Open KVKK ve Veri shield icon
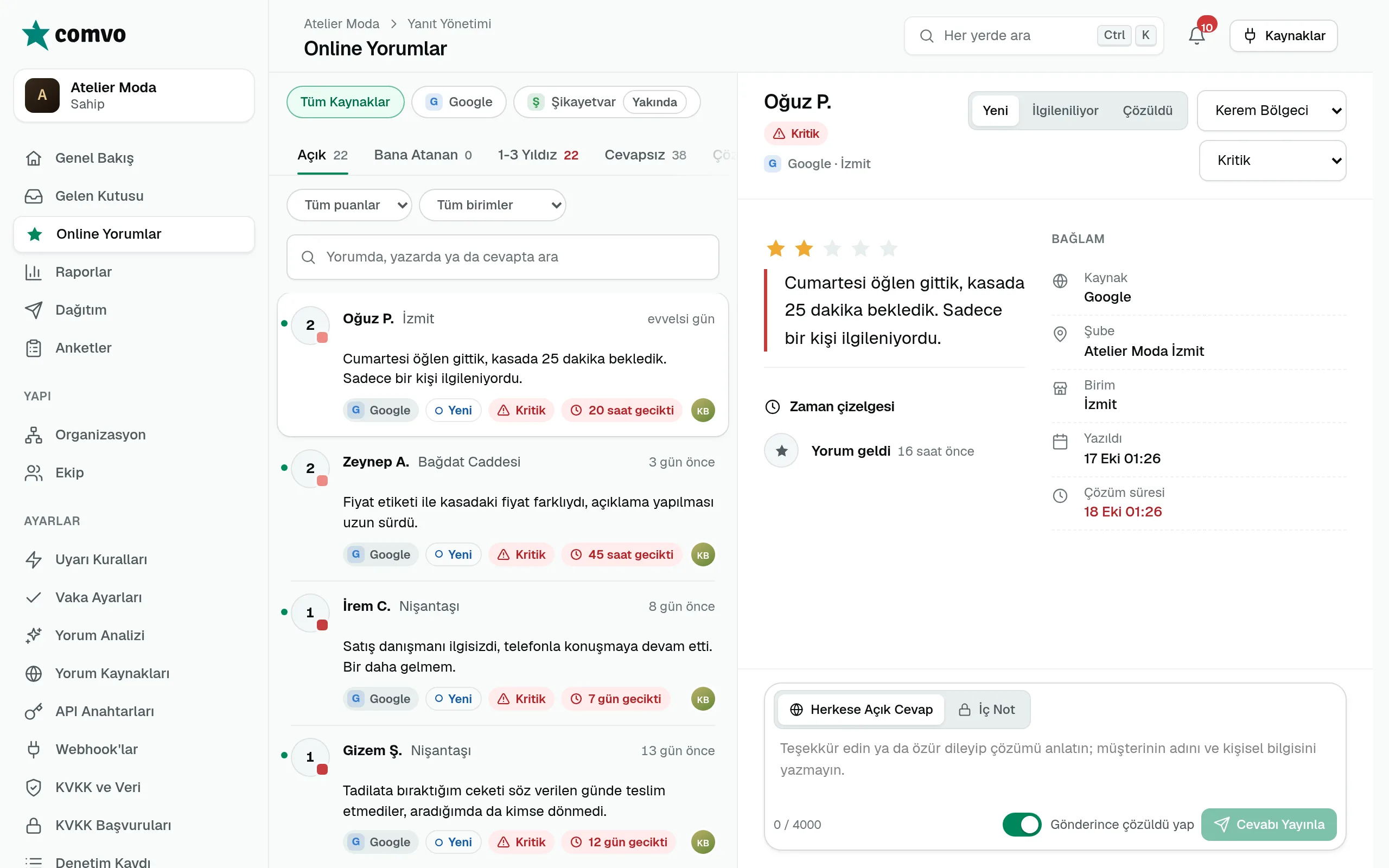1389x868 pixels. 33,787
